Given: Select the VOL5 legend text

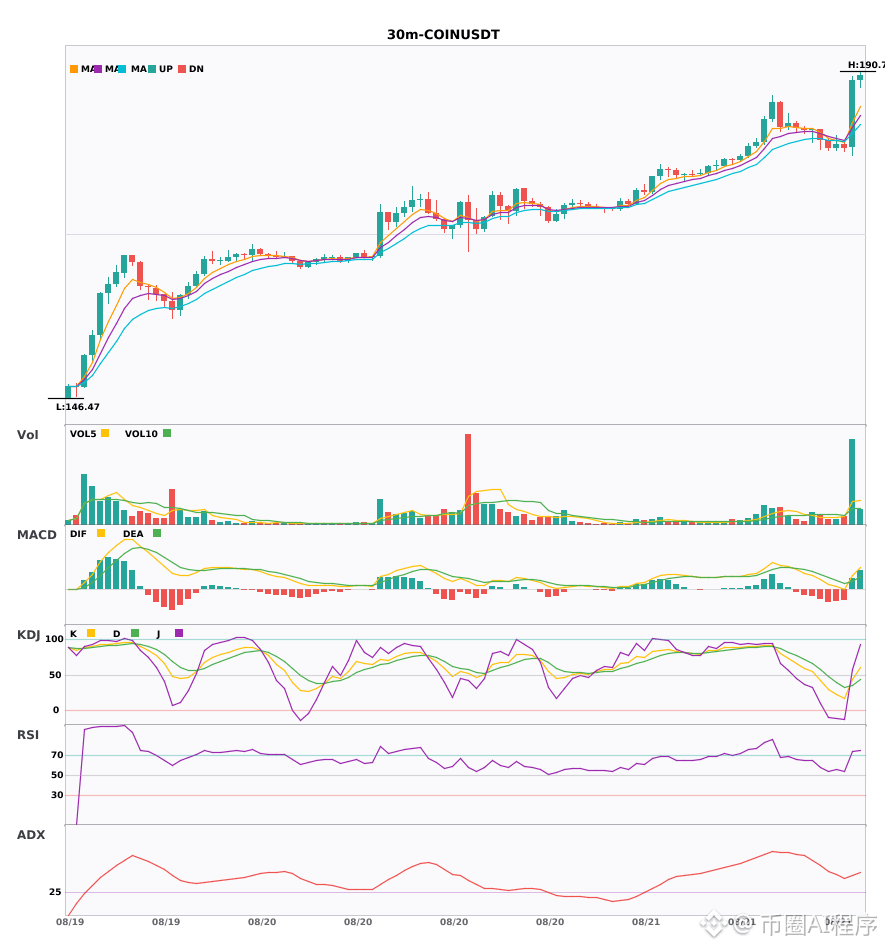Looking at the screenshot, I should pyautogui.click(x=83, y=434).
